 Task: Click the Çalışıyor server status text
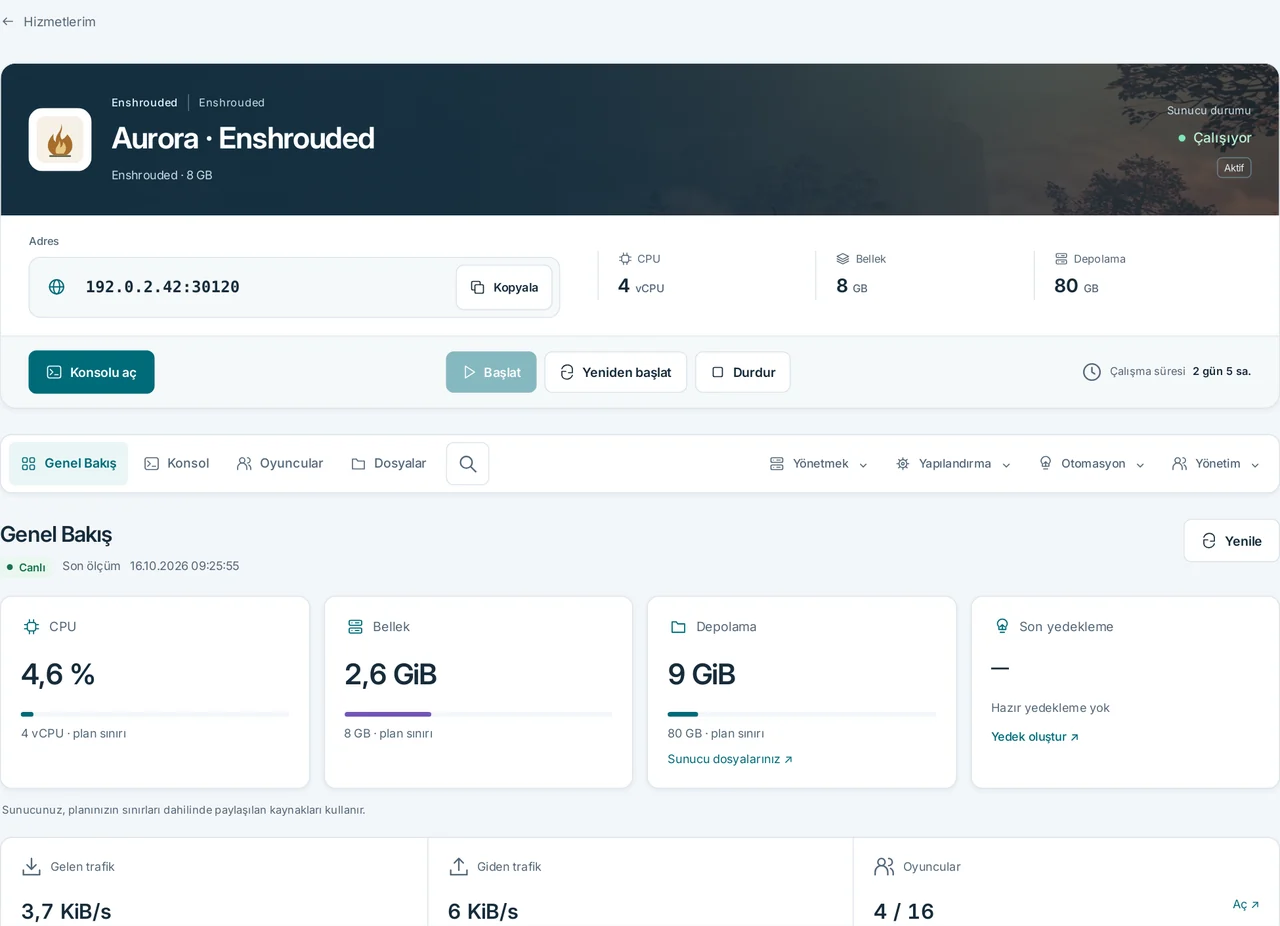coord(1222,138)
